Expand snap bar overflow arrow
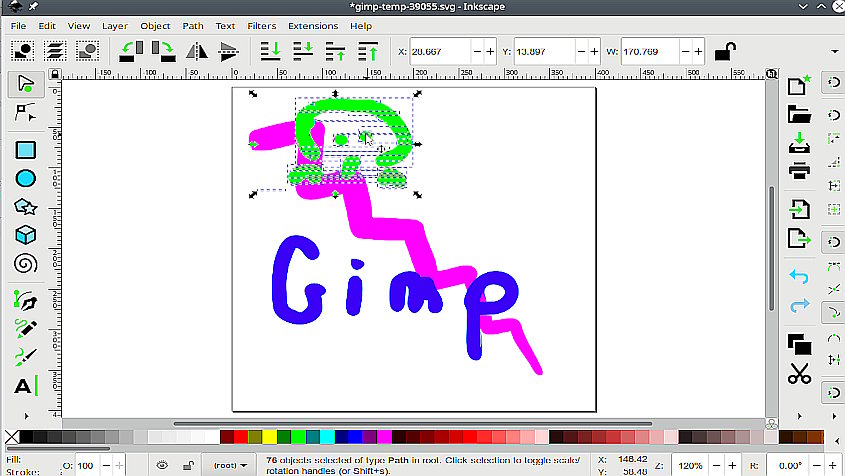The height and width of the screenshot is (476, 845). pos(834,416)
